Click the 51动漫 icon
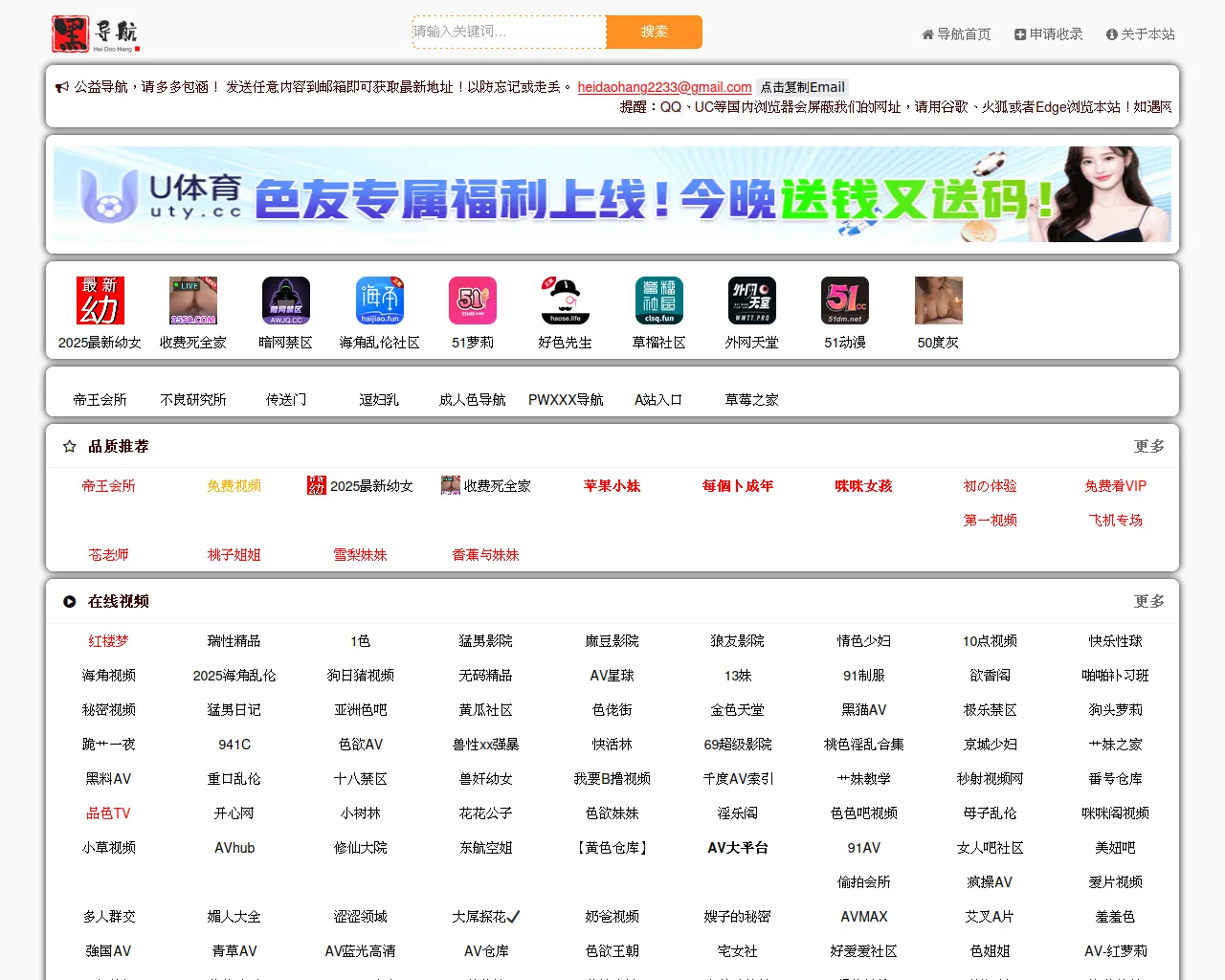The image size is (1225, 980). [x=845, y=301]
